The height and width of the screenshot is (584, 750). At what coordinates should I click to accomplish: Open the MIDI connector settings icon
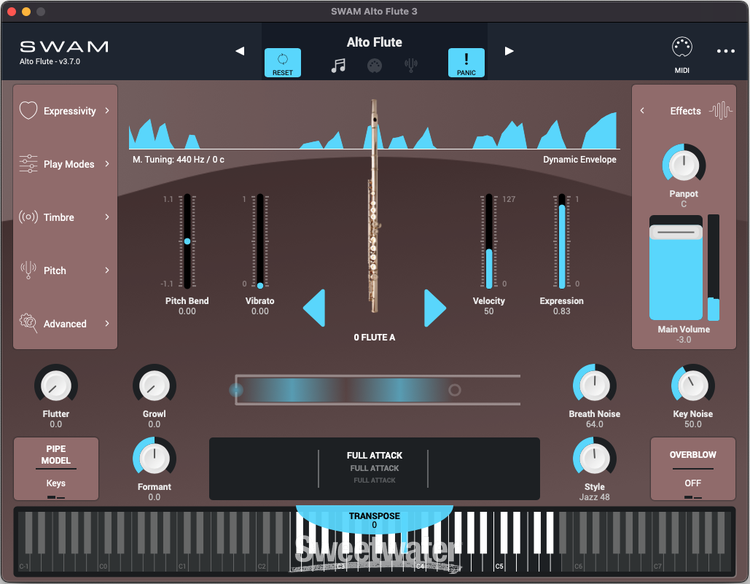(x=682, y=48)
